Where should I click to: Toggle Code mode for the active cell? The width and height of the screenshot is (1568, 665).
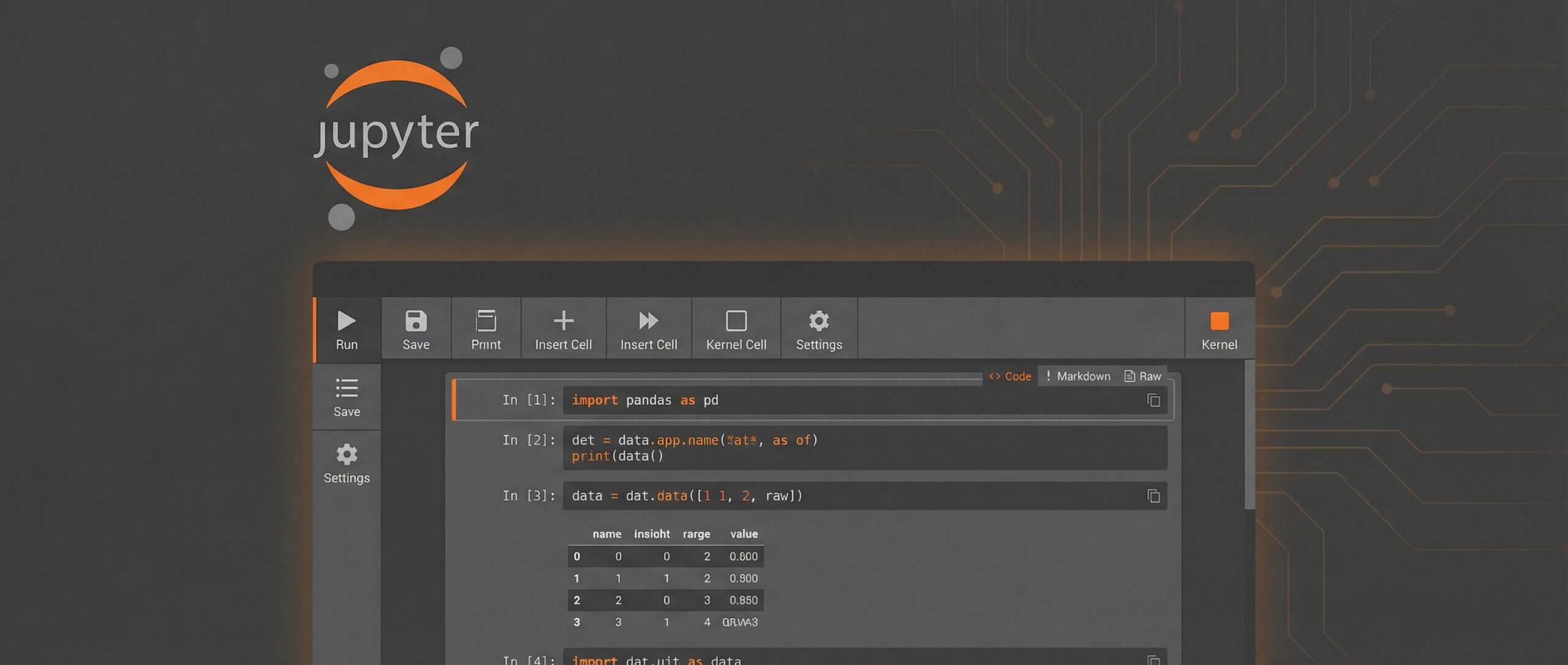tap(1011, 376)
